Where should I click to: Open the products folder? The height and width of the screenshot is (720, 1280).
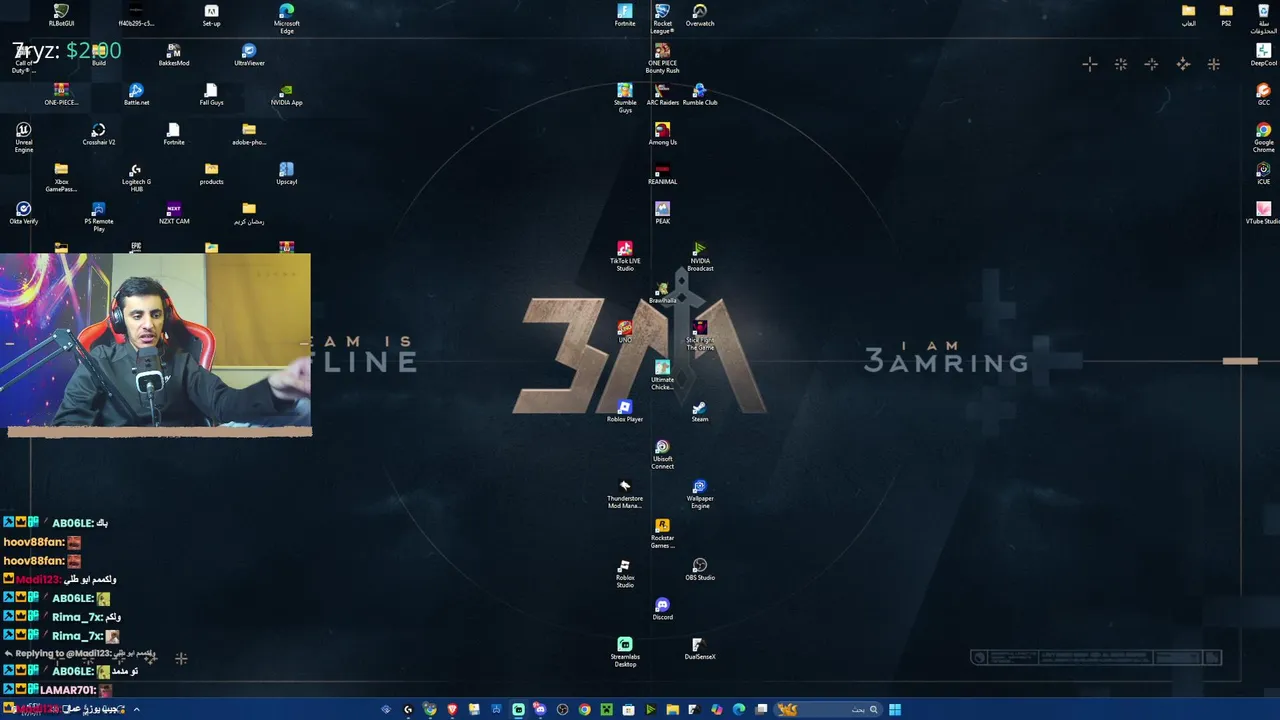pos(211,173)
